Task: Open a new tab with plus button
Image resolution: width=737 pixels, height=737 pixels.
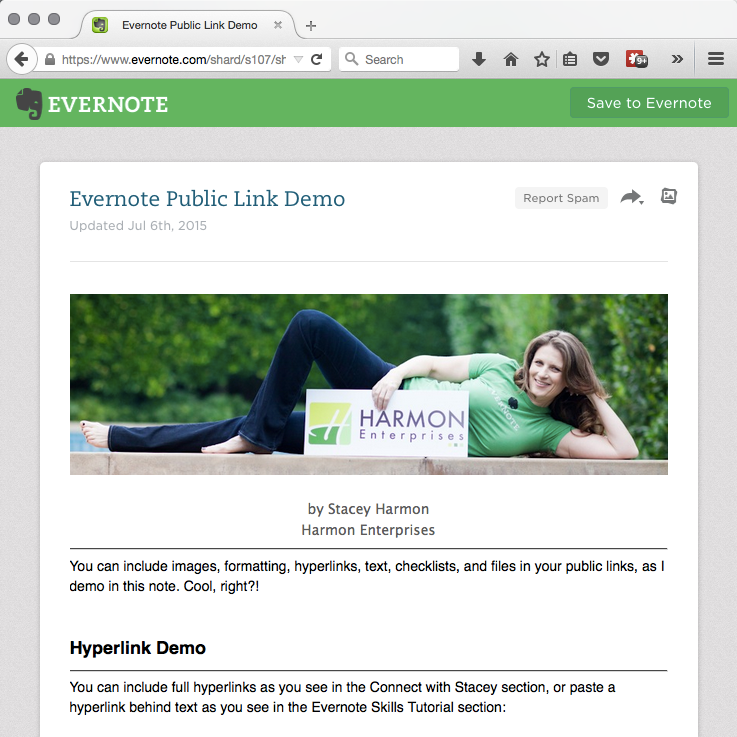Action: point(311,25)
